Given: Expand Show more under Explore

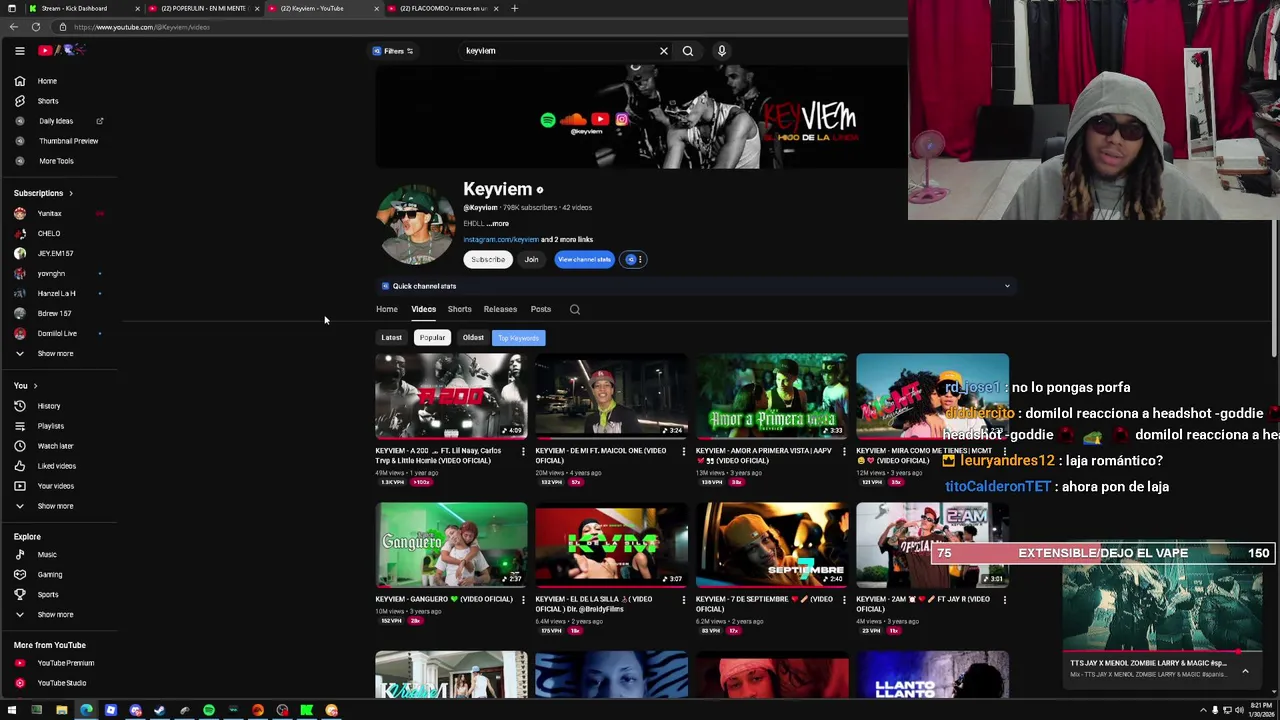Looking at the screenshot, I should [x=55, y=615].
